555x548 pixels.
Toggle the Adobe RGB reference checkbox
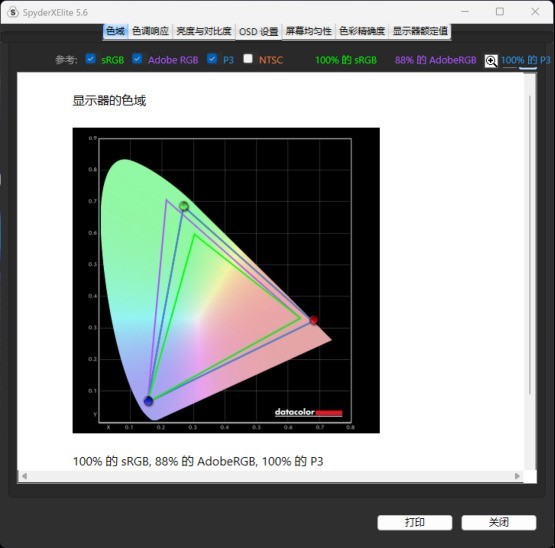click(137, 59)
